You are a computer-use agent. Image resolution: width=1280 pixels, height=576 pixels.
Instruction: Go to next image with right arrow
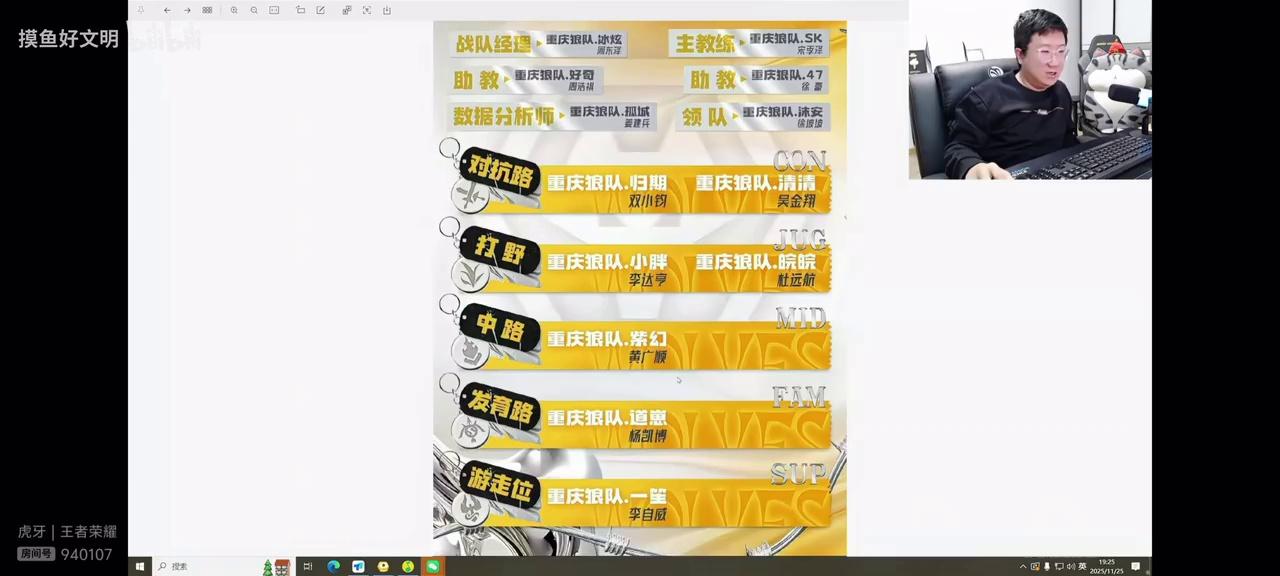point(187,10)
